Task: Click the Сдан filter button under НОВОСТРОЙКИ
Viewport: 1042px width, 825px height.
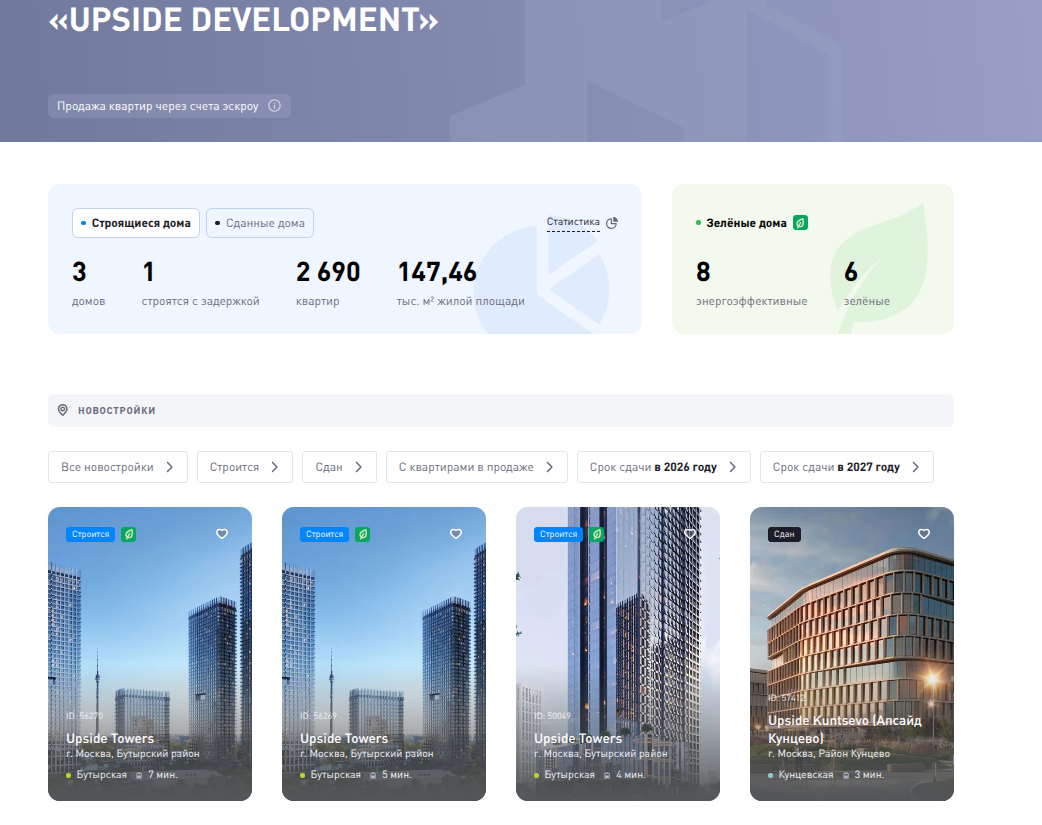Action: (339, 467)
